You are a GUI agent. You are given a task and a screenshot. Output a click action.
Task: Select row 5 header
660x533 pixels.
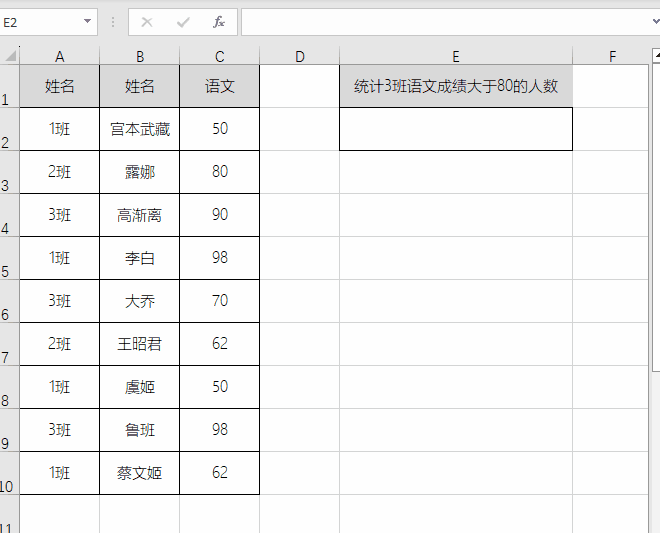pyautogui.click(x=9, y=258)
